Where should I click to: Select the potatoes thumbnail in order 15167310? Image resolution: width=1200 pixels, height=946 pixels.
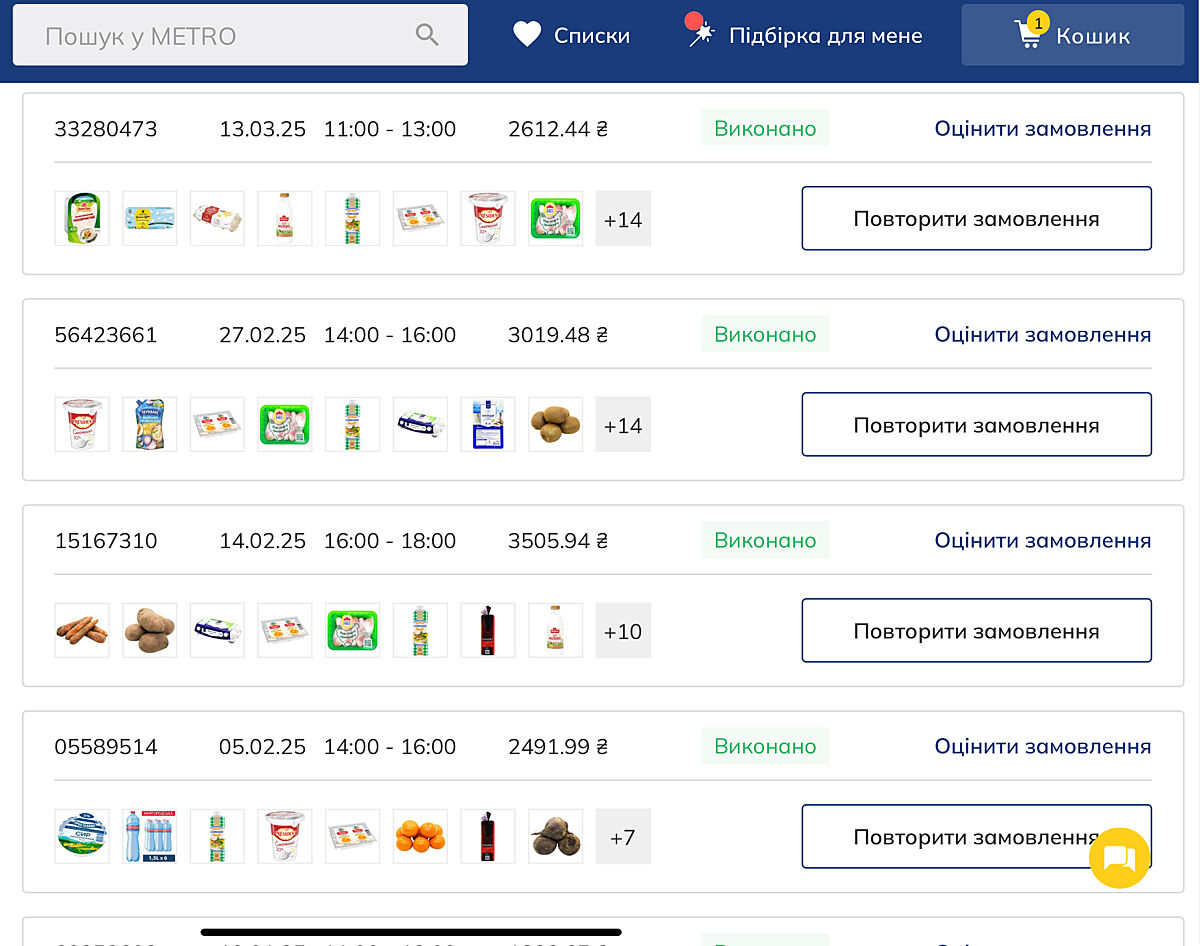149,630
